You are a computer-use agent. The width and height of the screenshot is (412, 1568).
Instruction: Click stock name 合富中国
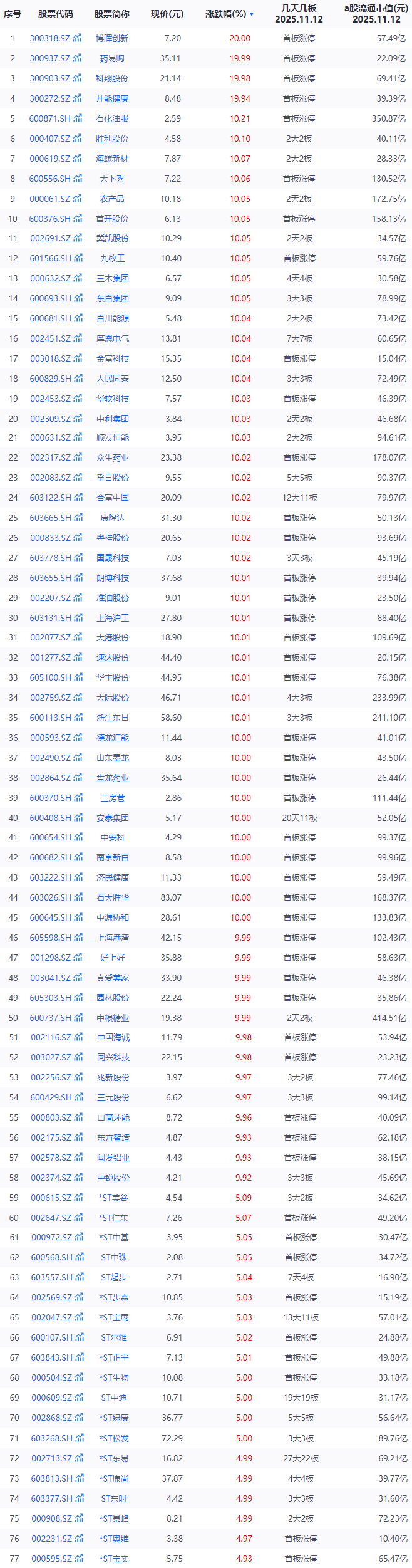(113, 498)
